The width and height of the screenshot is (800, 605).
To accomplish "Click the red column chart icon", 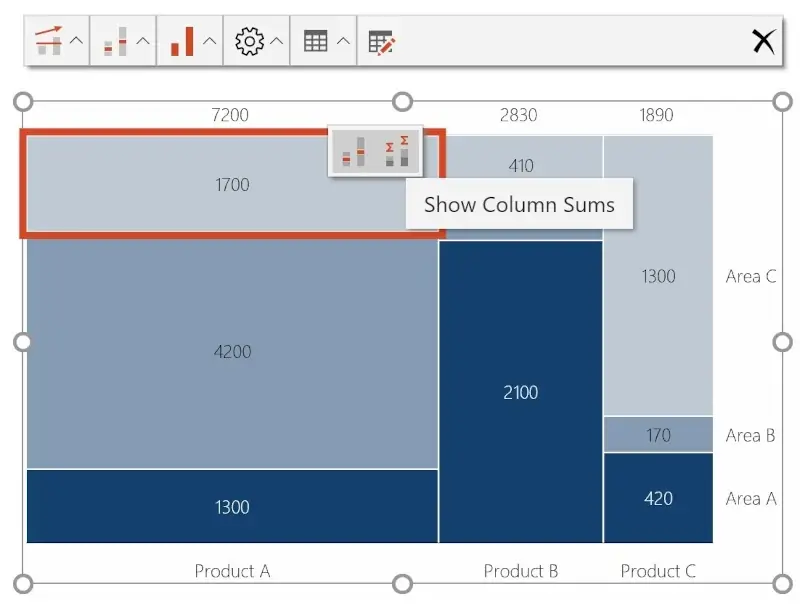I will [x=181, y=41].
